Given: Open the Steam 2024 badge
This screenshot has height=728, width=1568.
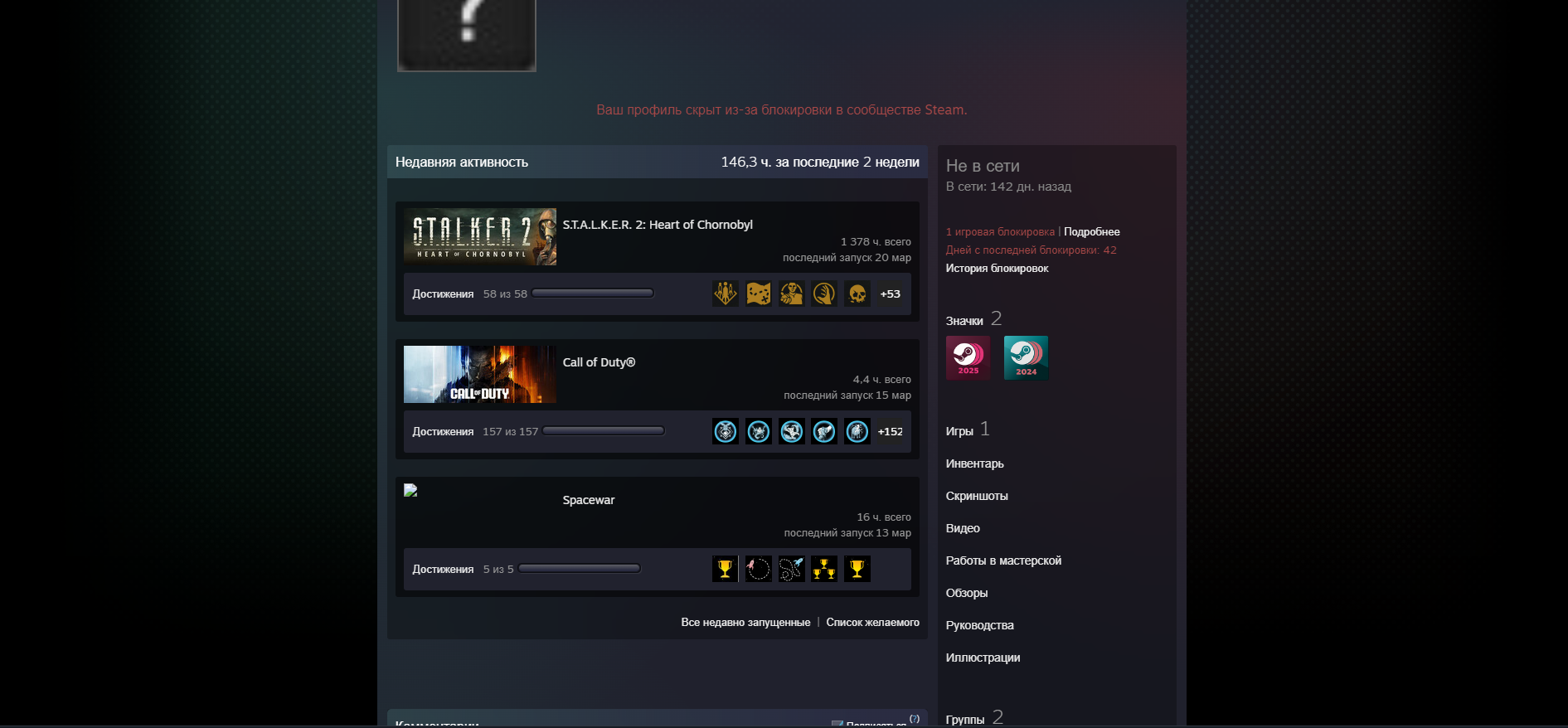Looking at the screenshot, I should (x=1026, y=358).
